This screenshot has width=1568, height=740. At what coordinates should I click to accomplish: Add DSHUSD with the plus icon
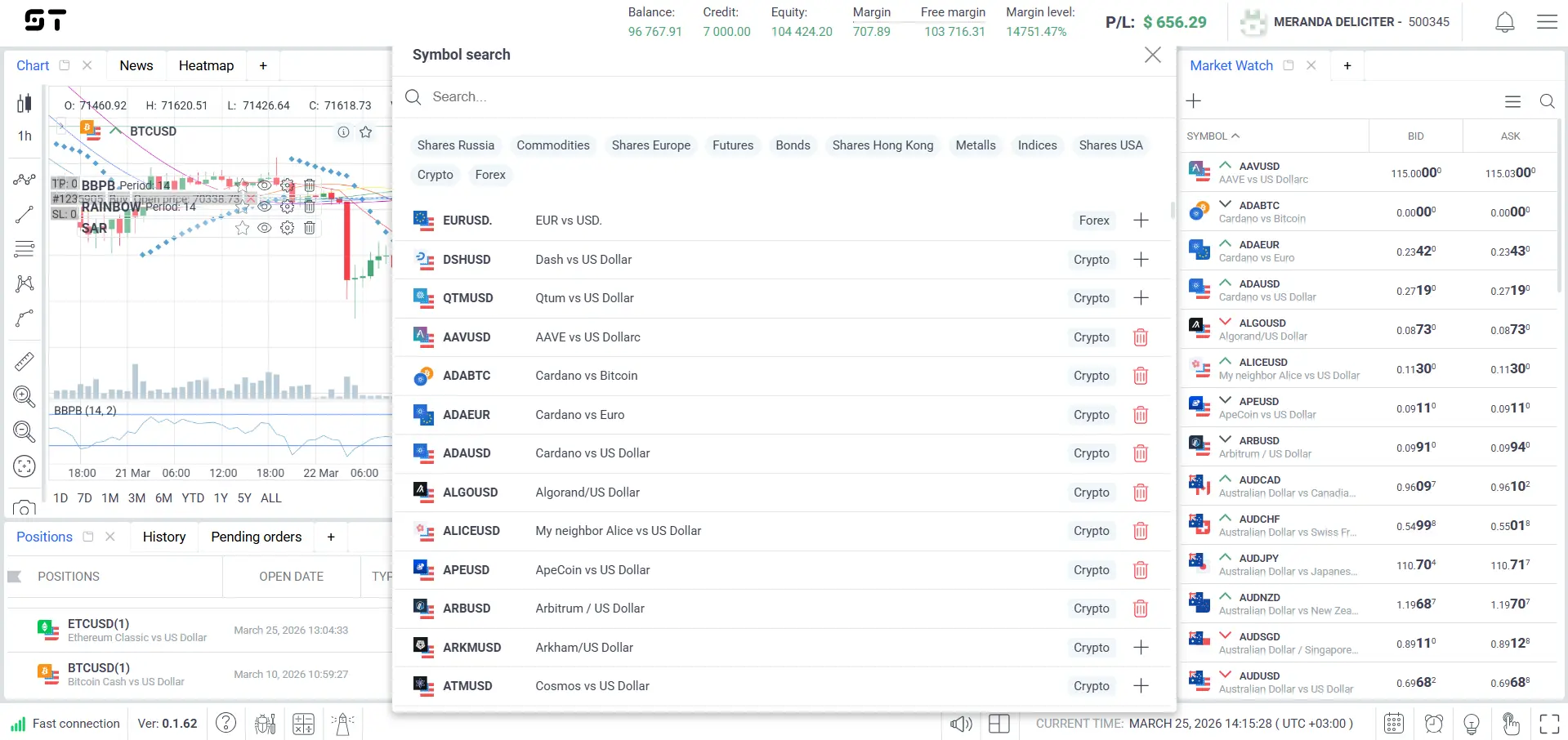(x=1141, y=260)
